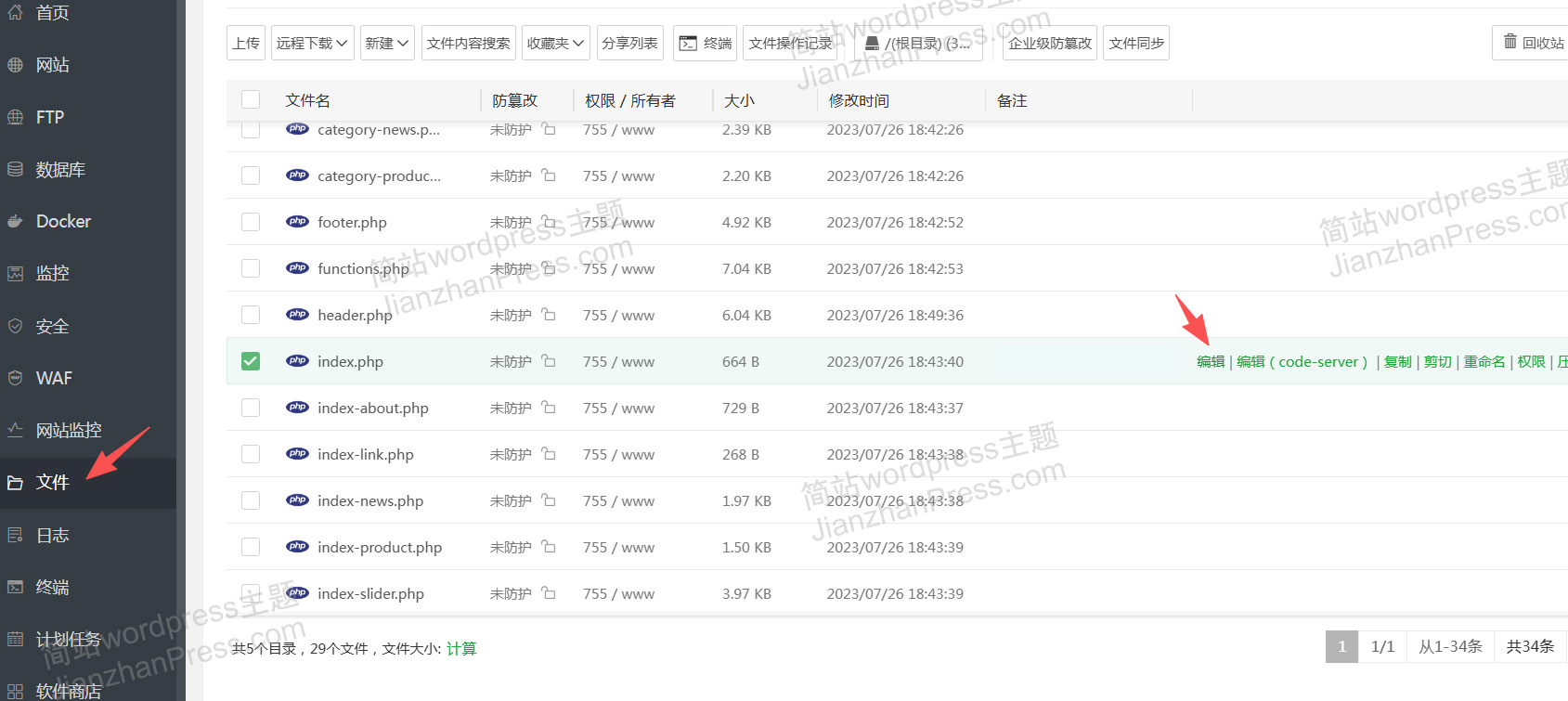Sort by 文件名 column header

click(x=307, y=100)
